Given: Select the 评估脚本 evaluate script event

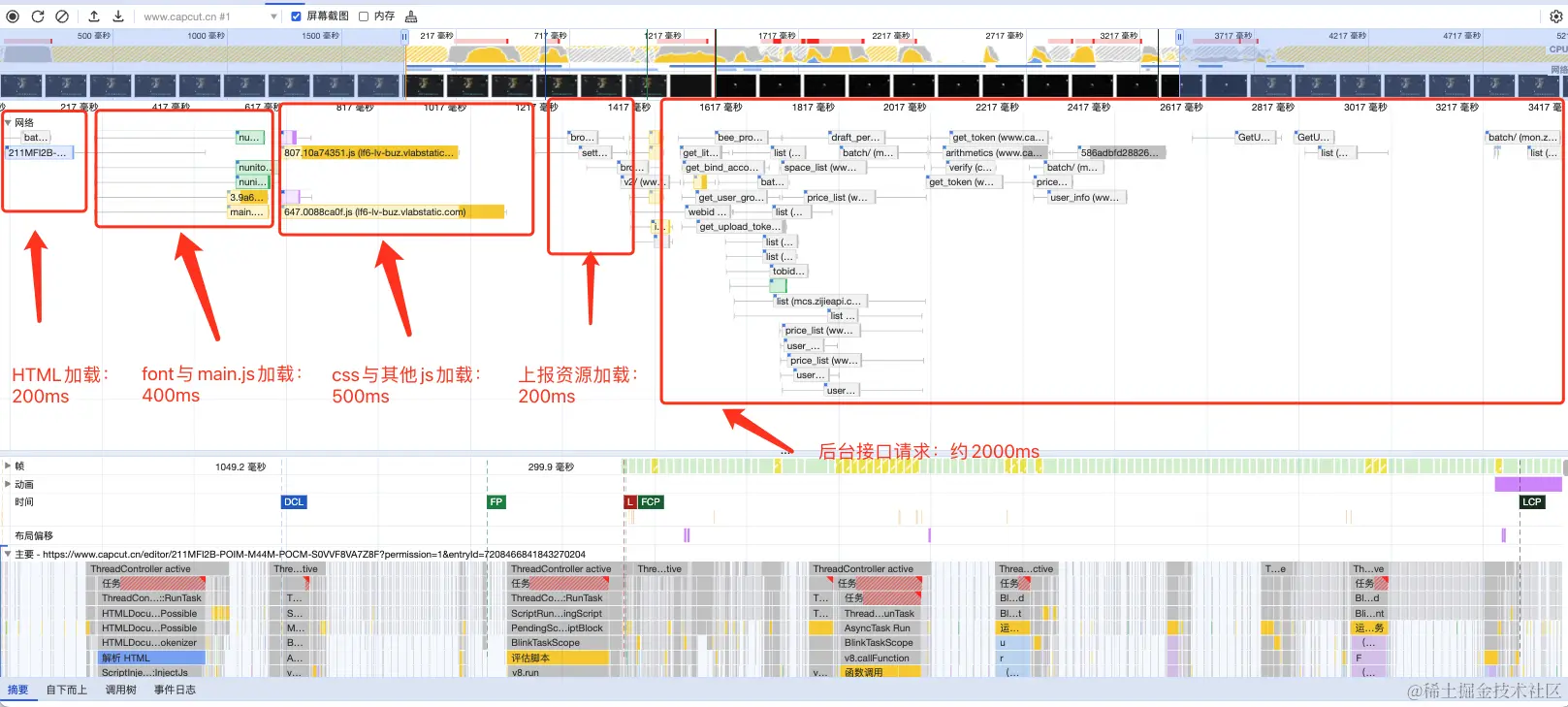Looking at the screenshot, I should 559,659.
